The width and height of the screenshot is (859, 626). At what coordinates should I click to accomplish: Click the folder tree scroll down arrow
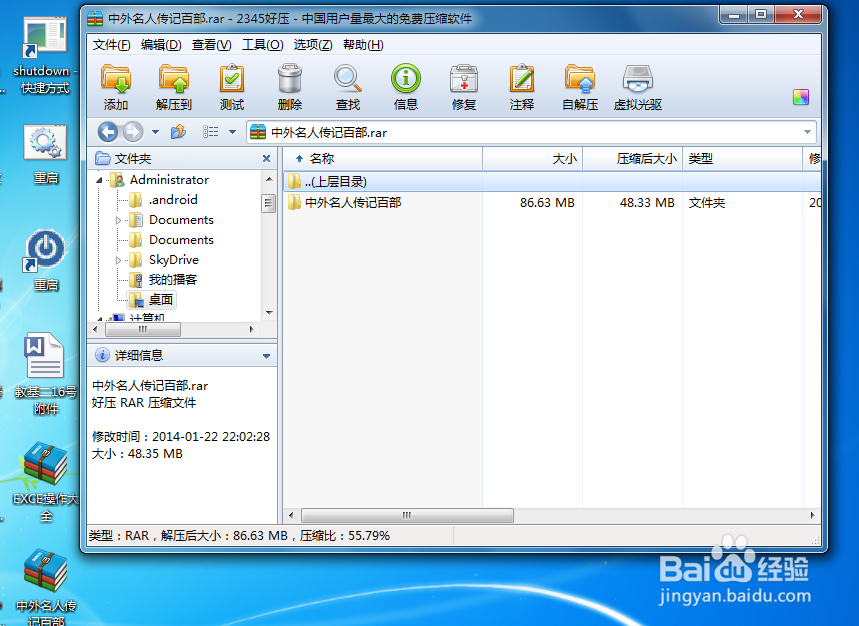click(x=268, y=313)
